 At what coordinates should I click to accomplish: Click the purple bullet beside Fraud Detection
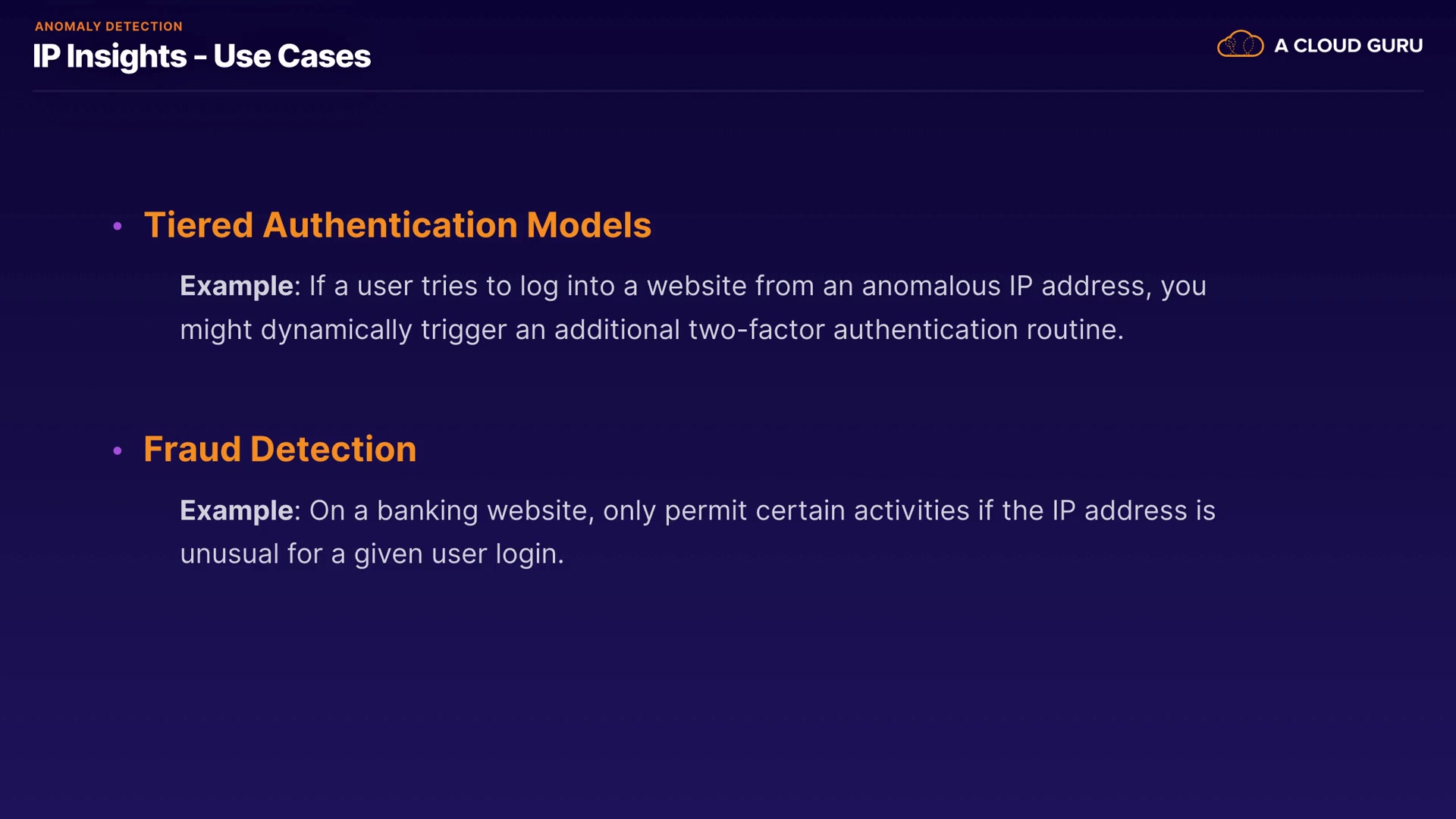pos(118,450)
